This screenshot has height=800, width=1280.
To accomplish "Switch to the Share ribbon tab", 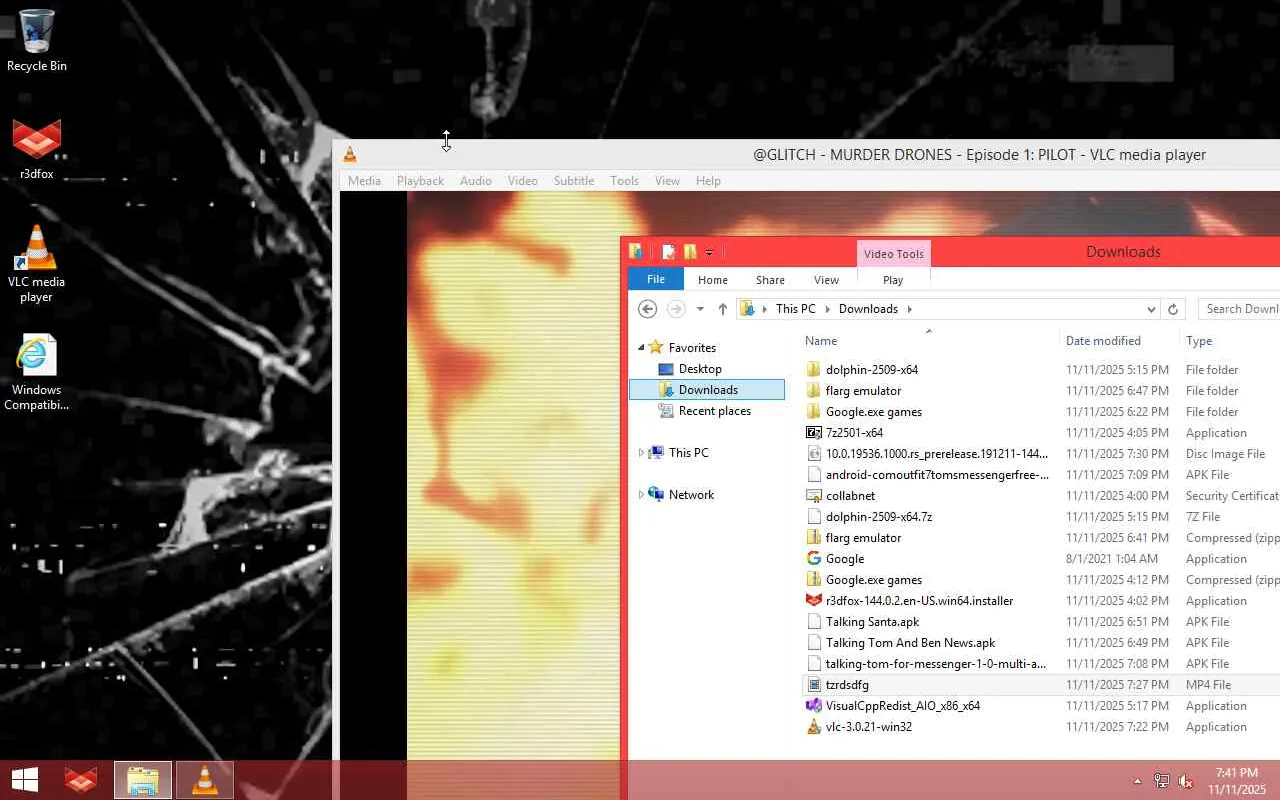I will pyautogui.click(x=770, y=280).
